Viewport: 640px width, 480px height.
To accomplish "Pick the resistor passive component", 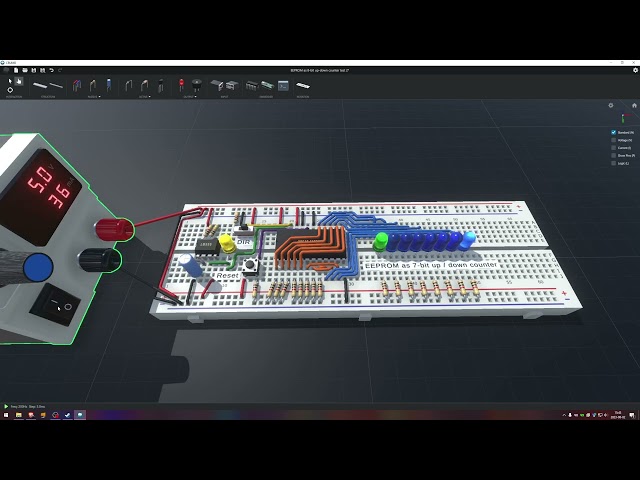I will [x=93, y=85].
